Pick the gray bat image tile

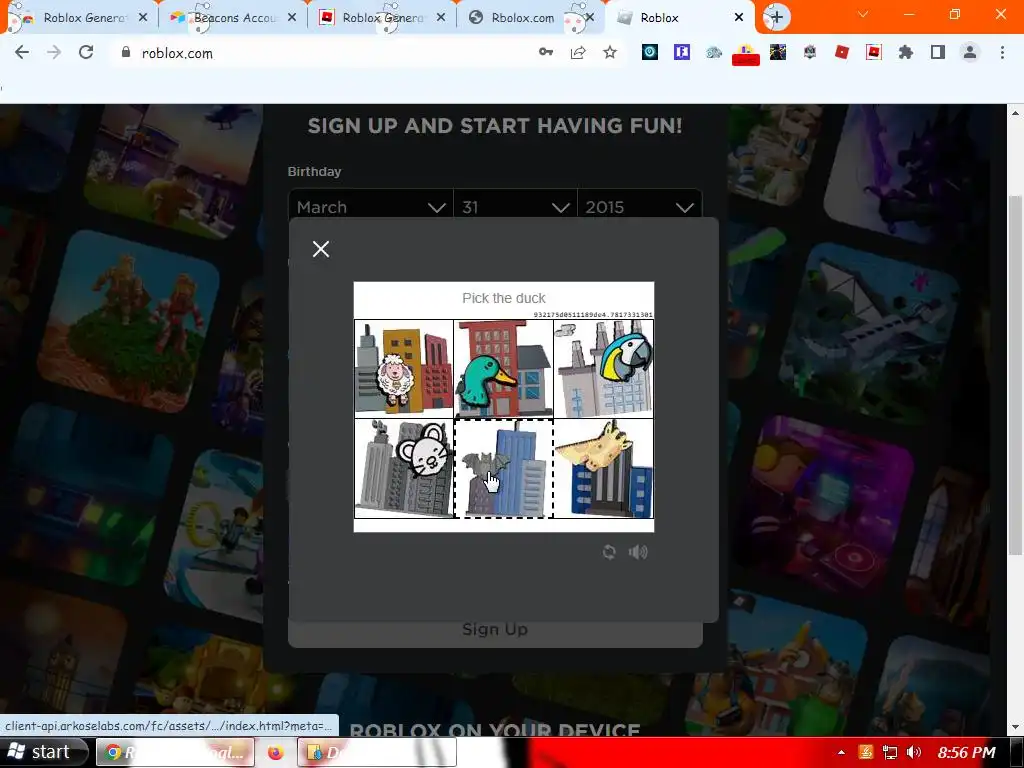[x=504, y=468]
